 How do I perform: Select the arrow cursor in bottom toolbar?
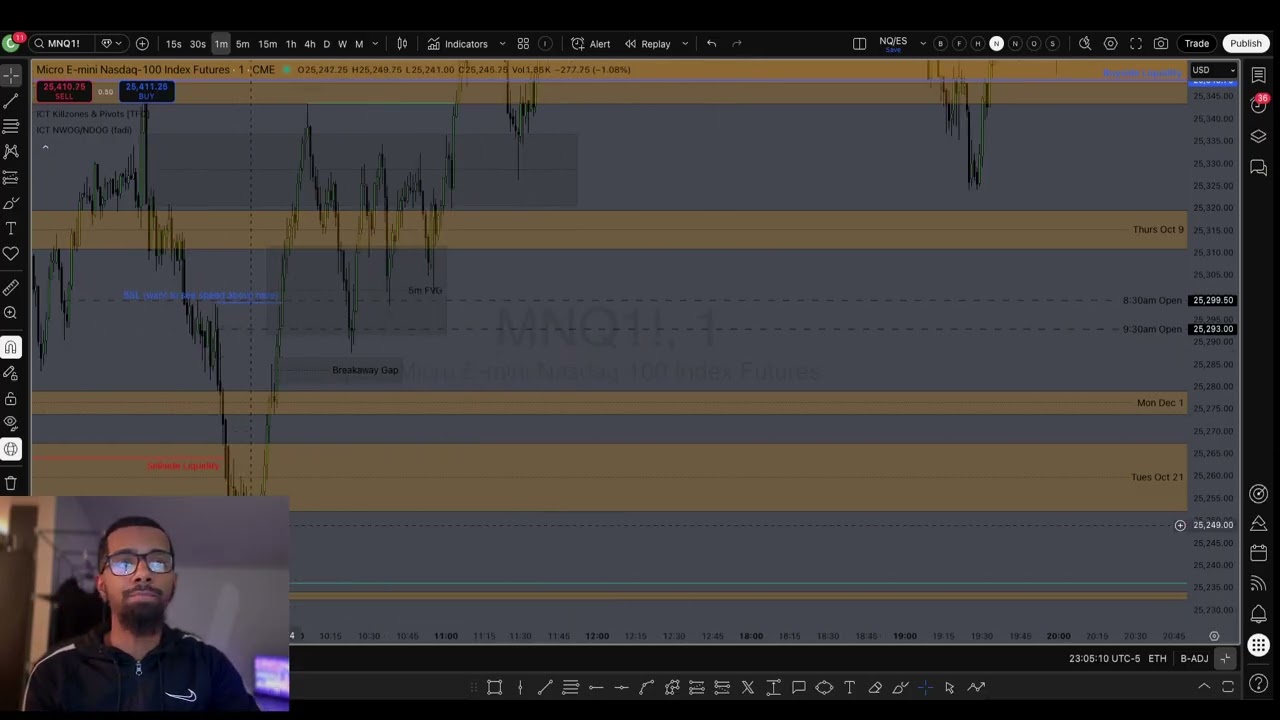click(949, 687)
